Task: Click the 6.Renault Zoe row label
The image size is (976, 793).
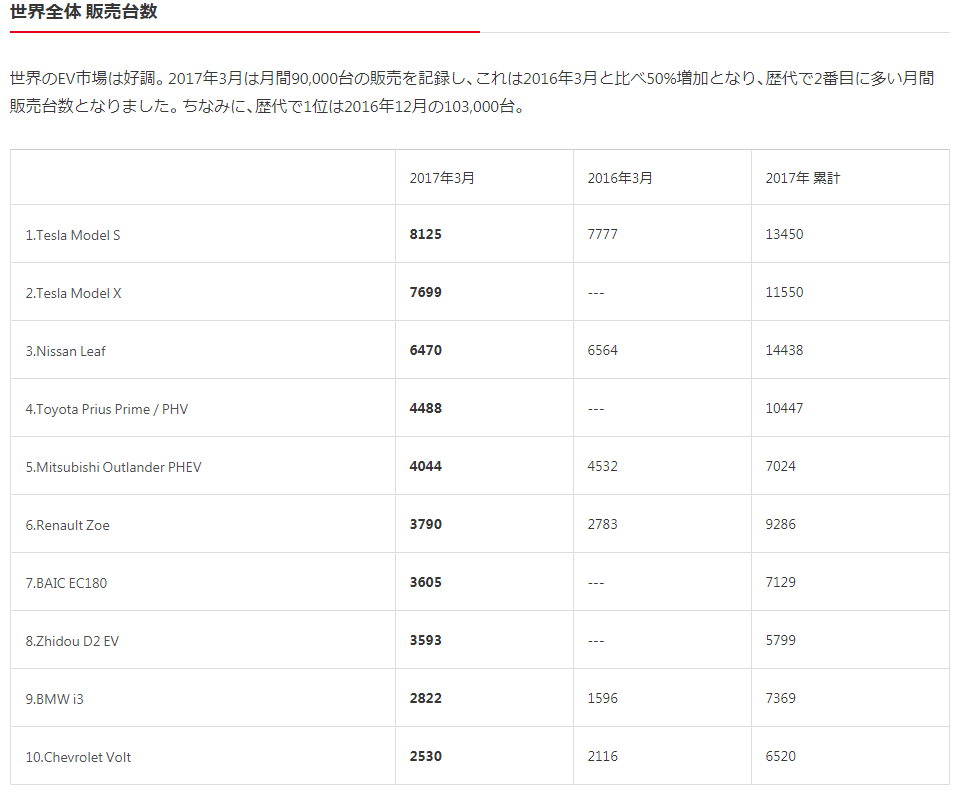Action: 67,525
